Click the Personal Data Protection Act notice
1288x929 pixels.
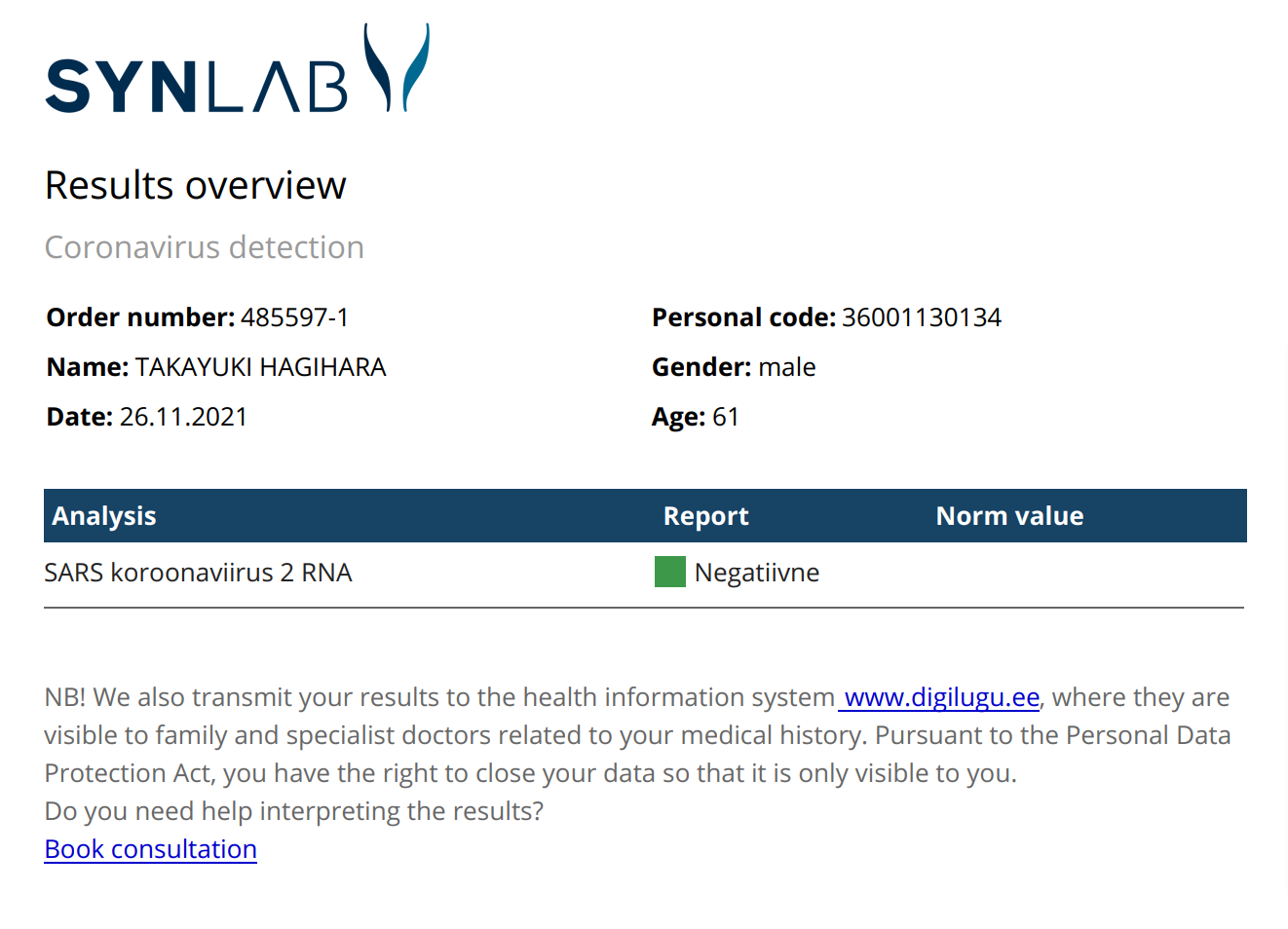(x=637, y=735)
